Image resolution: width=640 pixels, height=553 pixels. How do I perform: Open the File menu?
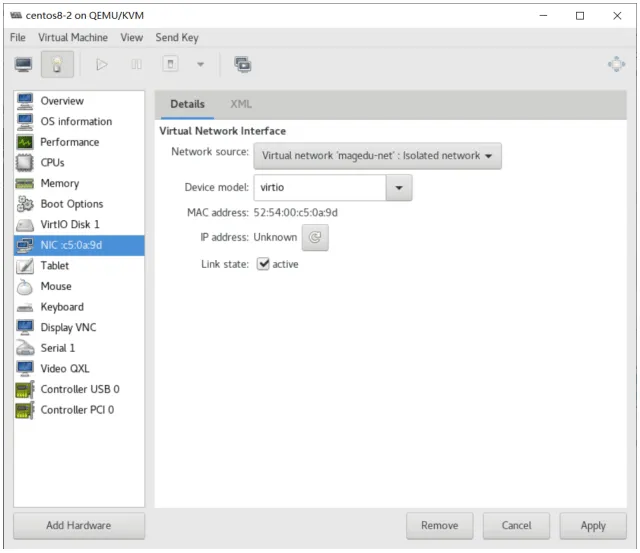[x=18, y=38]
